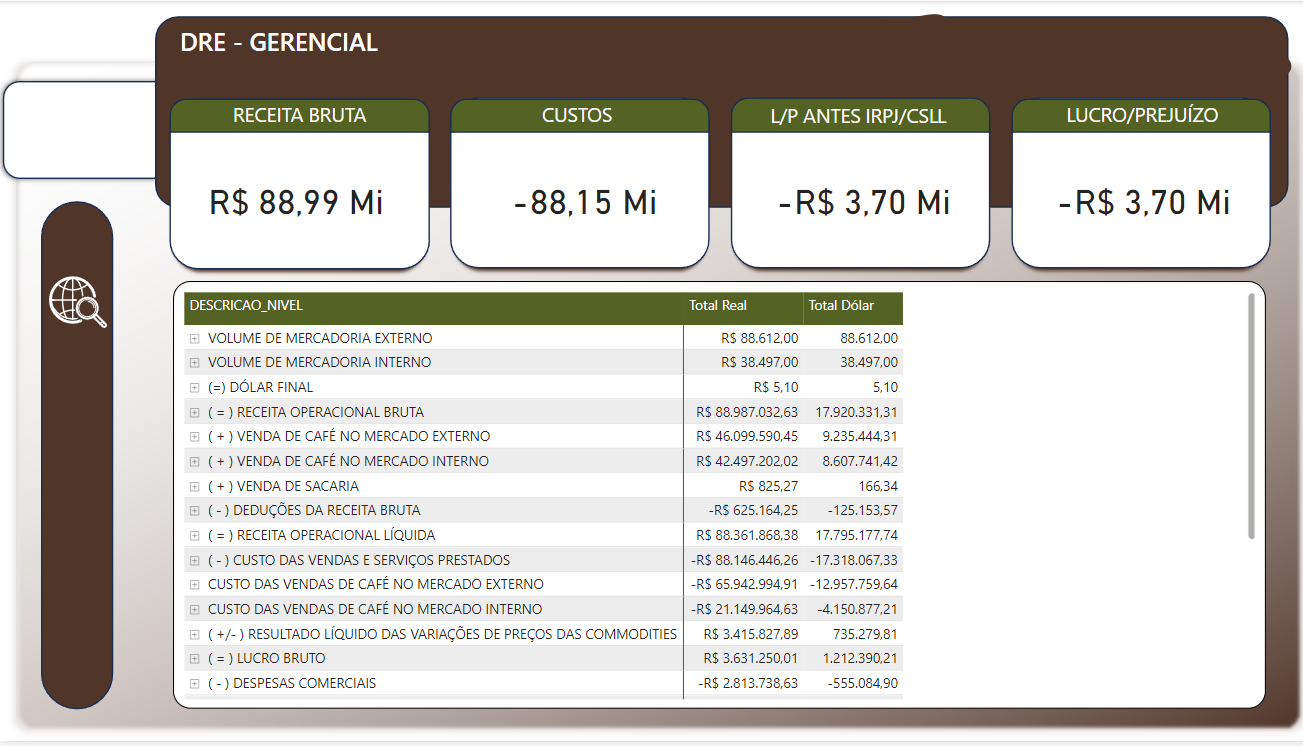This screenshot has height=746, width=1303.
Task: Click value R$ 88.612,00
Action: pyautogui.click(x=760, y=339)
